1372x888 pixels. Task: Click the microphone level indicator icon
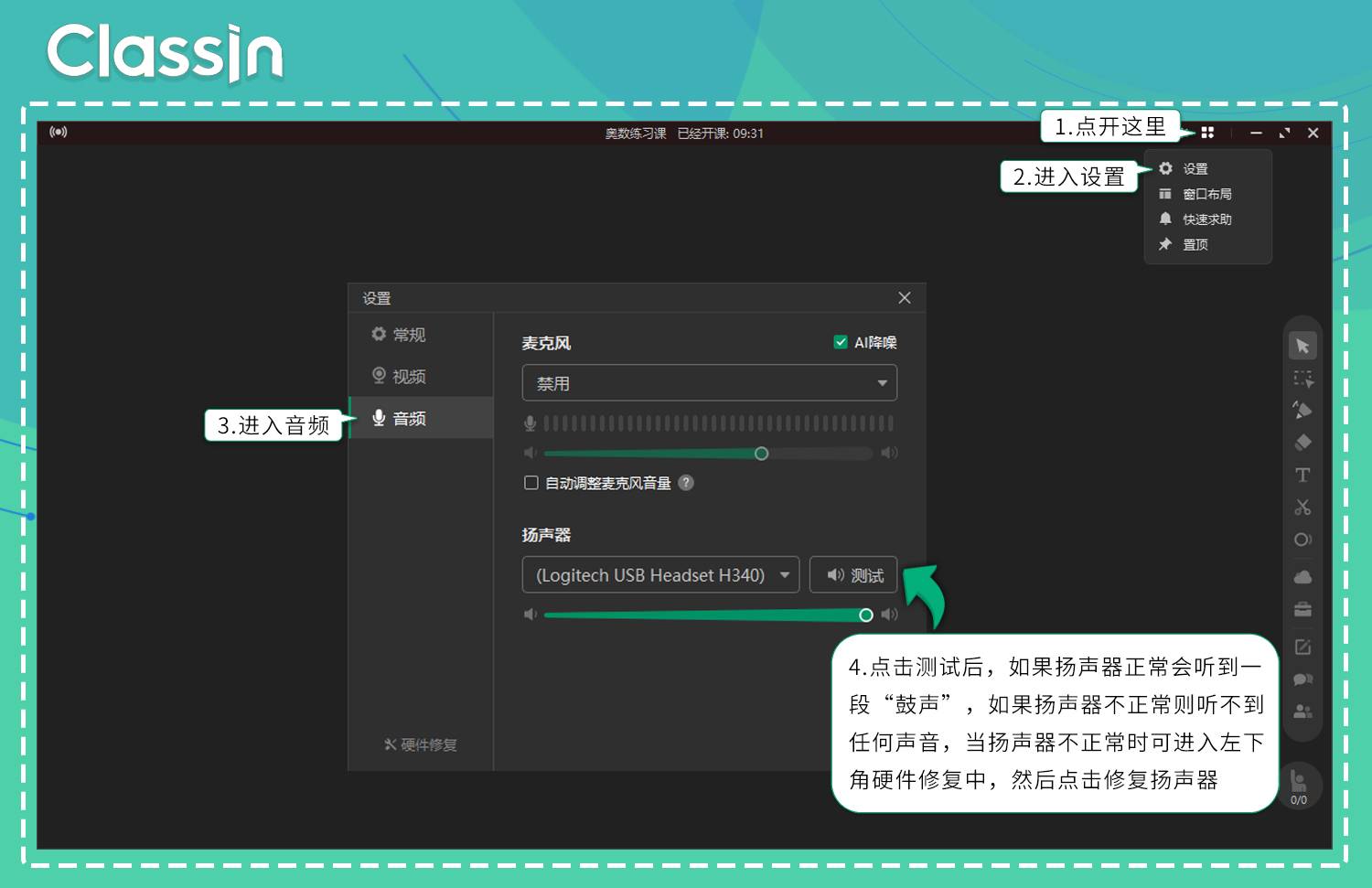click(x=530, y=423)
